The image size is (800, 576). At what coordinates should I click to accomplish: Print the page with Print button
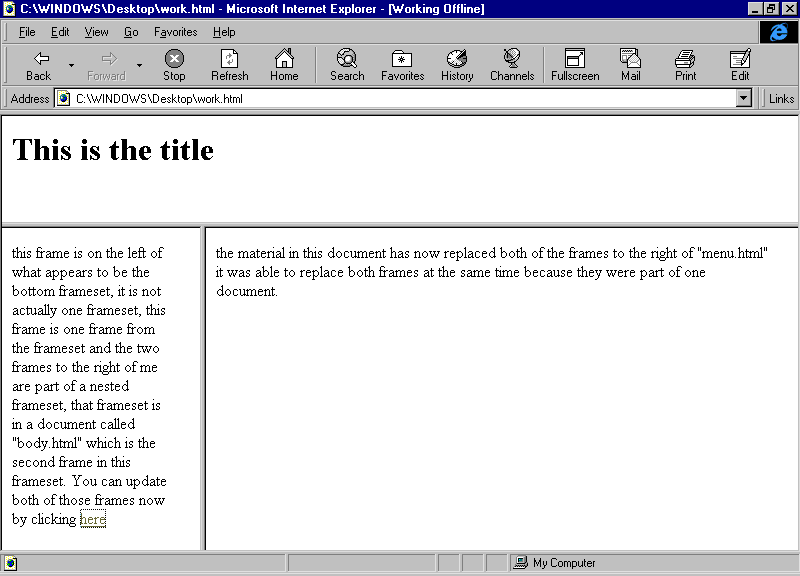click(685, 65)
